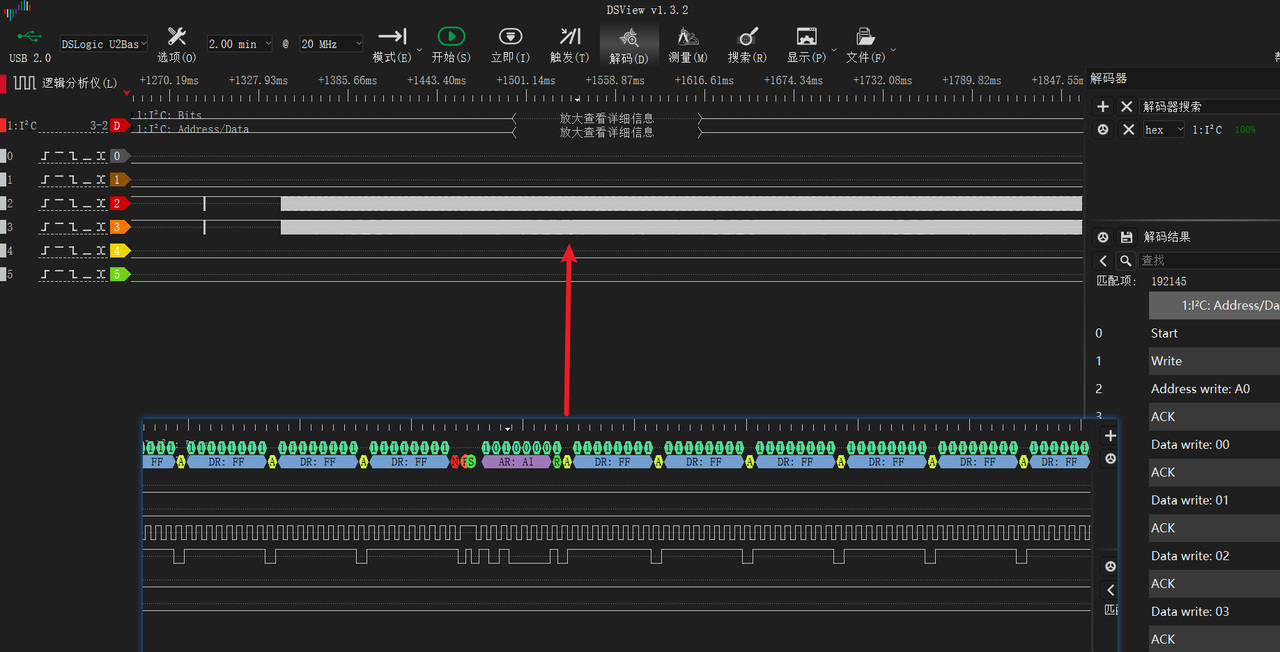The width and height of the screenshot is (1280, 652).
Task: Open the 模式 (Mode) menu
Action: pos(391,42)
